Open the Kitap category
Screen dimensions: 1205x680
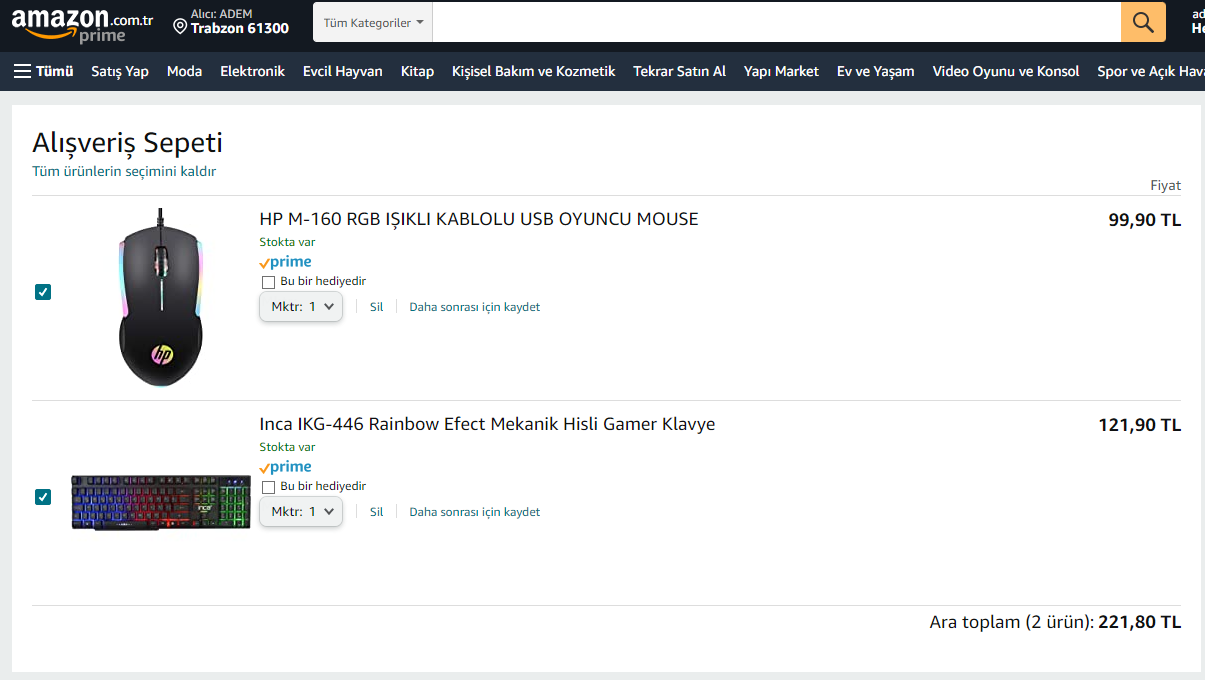click(417, 71)
